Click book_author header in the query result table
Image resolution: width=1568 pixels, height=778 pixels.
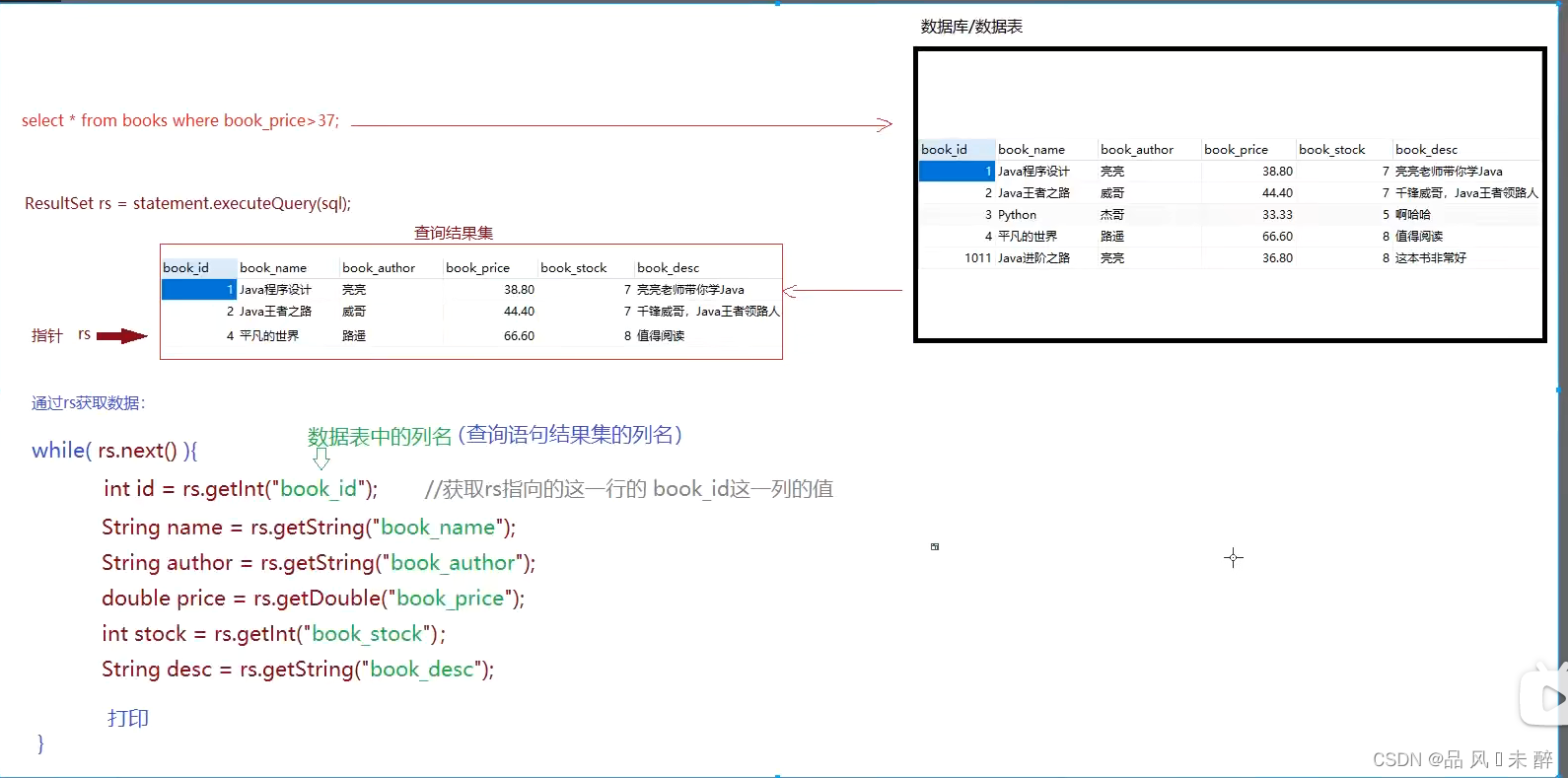[379, 267]
